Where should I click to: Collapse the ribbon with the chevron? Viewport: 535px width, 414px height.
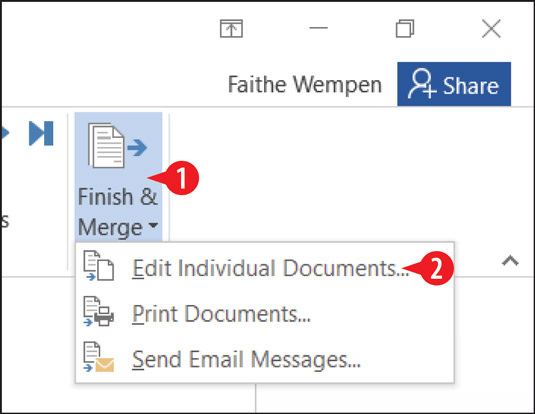pyautogui.click(x=510, y=261)
